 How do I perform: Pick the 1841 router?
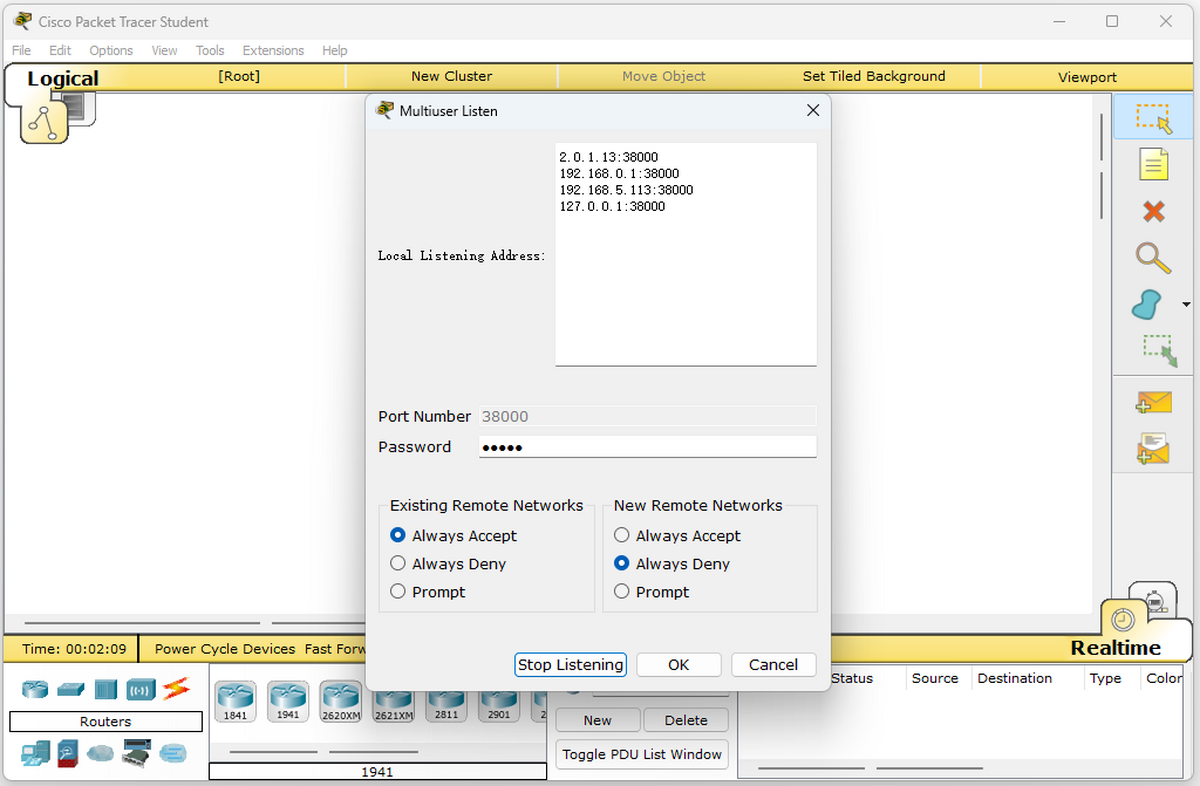[x=235, y=701]
